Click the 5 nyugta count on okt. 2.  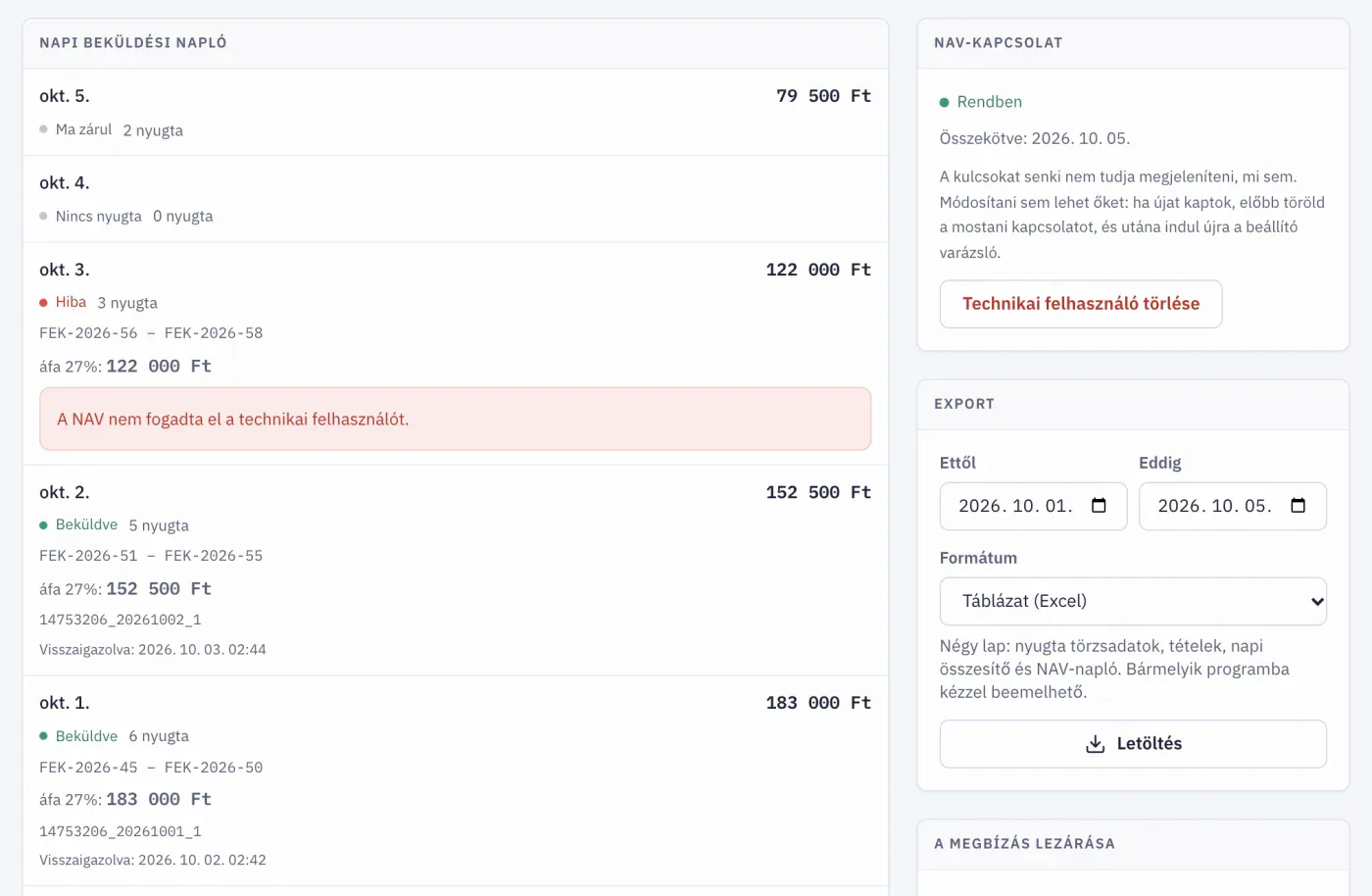click(x=159, y=525)
